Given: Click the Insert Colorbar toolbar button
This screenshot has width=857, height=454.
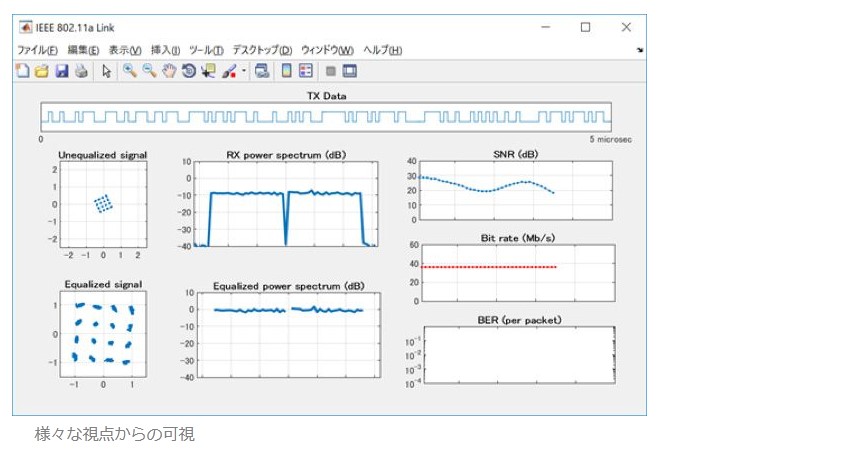Looking at the screenshot, I should 286,71.
